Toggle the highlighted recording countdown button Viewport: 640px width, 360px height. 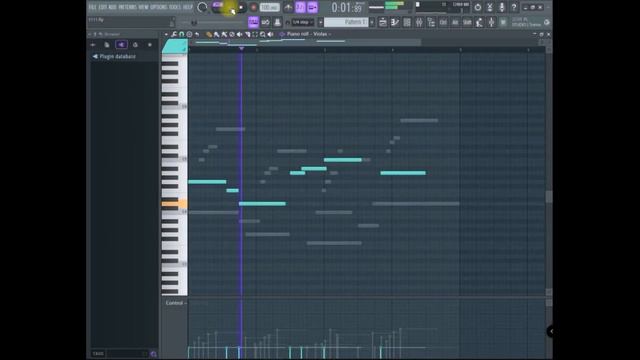pos(300,7)
